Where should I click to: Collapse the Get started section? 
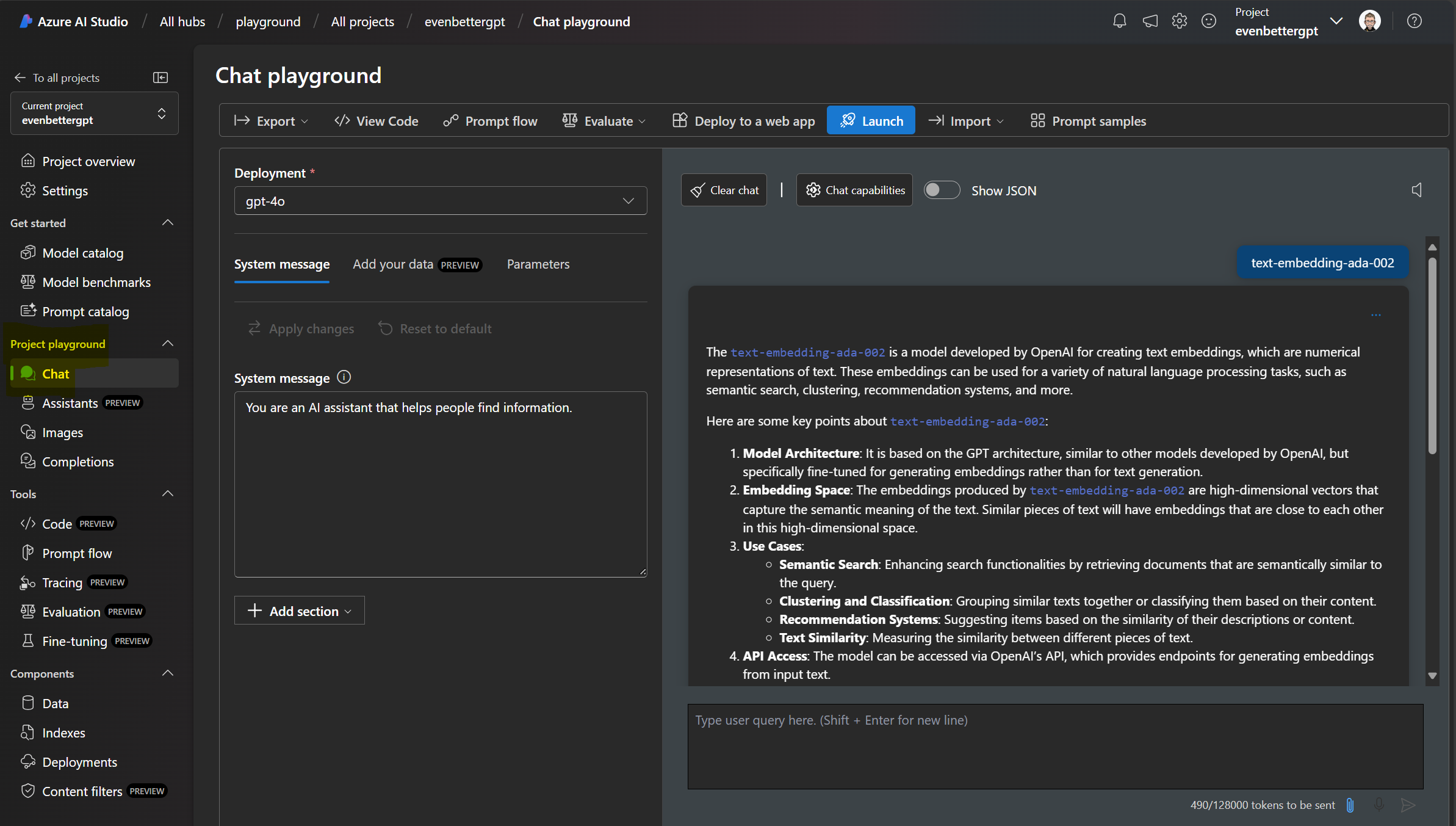click(x=168, y=223)
